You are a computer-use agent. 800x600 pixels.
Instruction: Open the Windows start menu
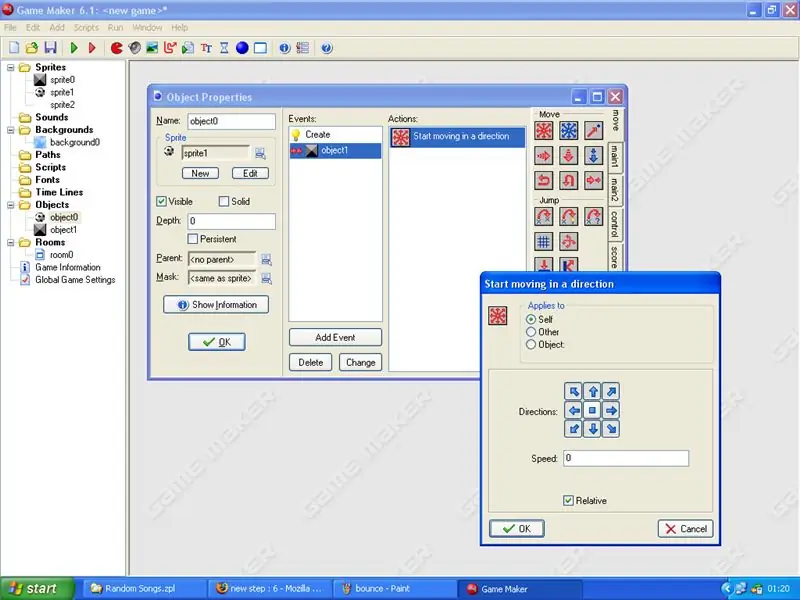click(x=37, y=589)
